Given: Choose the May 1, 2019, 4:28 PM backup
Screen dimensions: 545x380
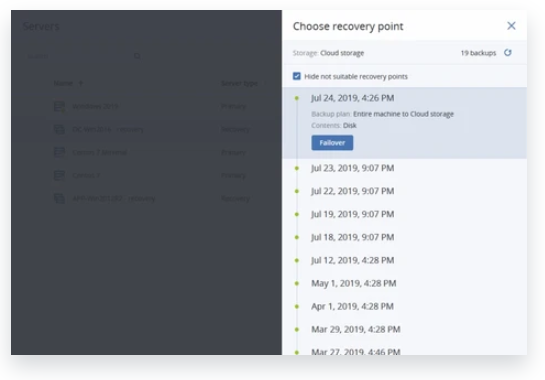Looking at the screenshot, I should click(353, 283).
